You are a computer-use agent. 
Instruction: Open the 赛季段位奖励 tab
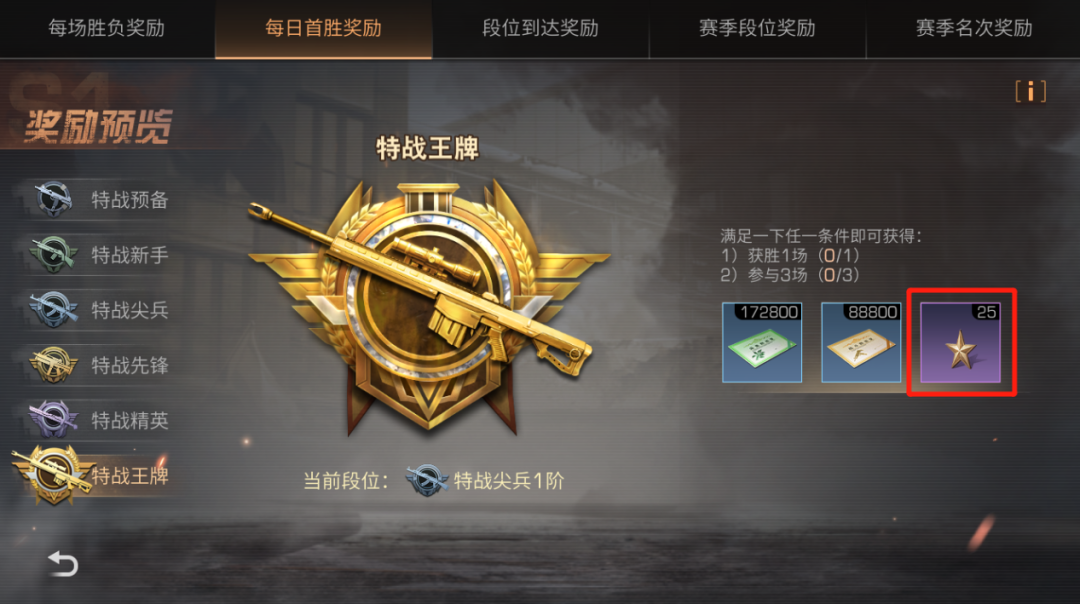(758, 28)
